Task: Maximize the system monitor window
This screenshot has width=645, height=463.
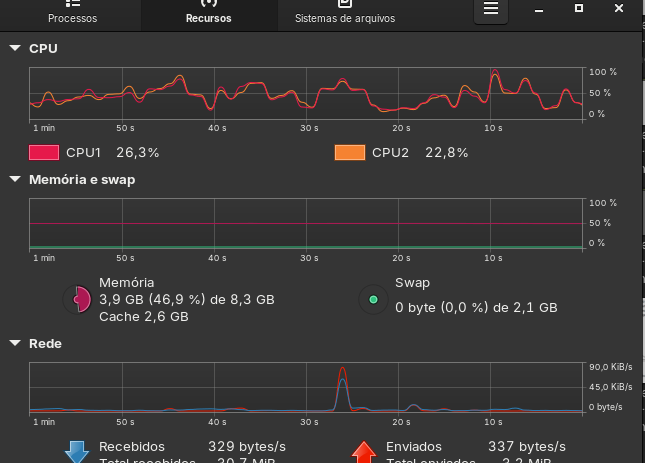Action: pos(578,9)
